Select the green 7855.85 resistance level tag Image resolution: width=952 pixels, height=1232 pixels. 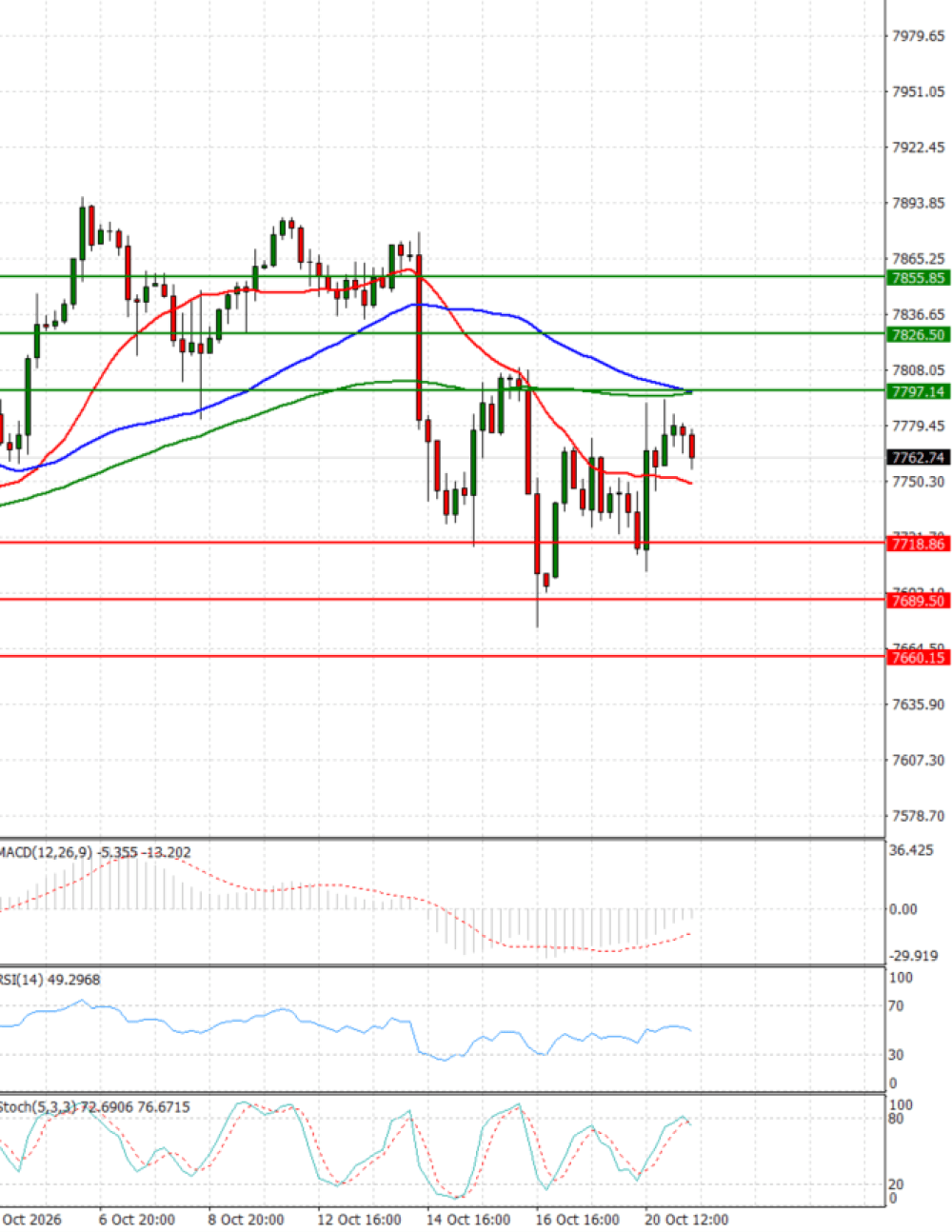pos(918,278)
